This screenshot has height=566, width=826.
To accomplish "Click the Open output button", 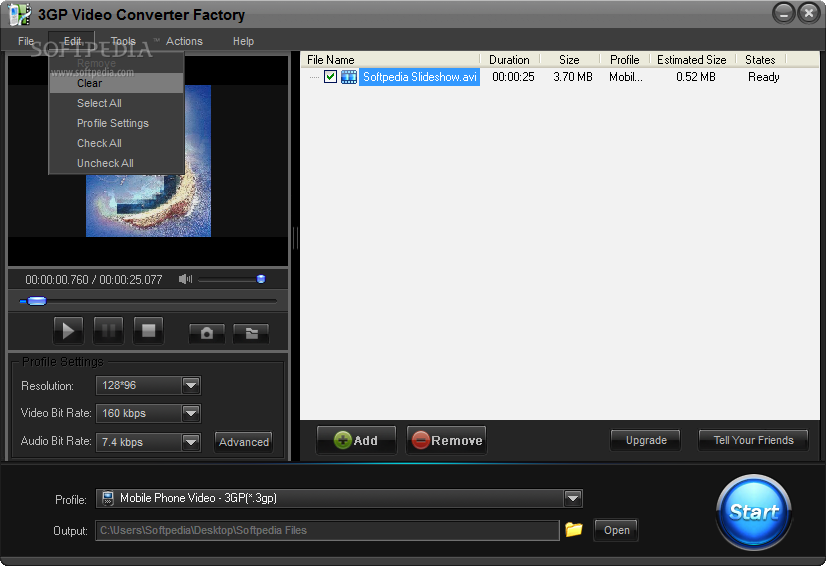I will pos(616,530).
